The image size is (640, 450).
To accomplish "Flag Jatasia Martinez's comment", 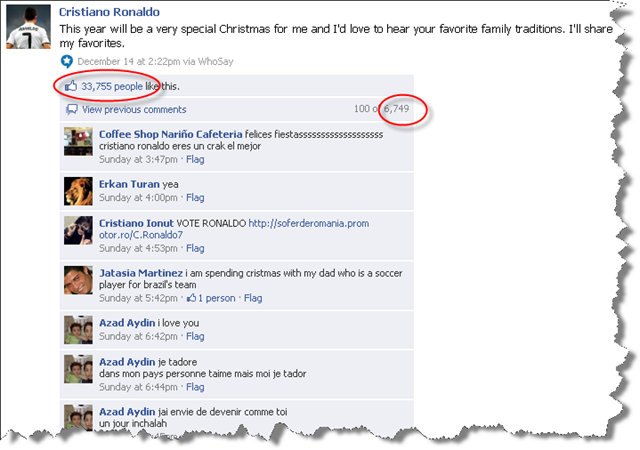I will point(253,298).
